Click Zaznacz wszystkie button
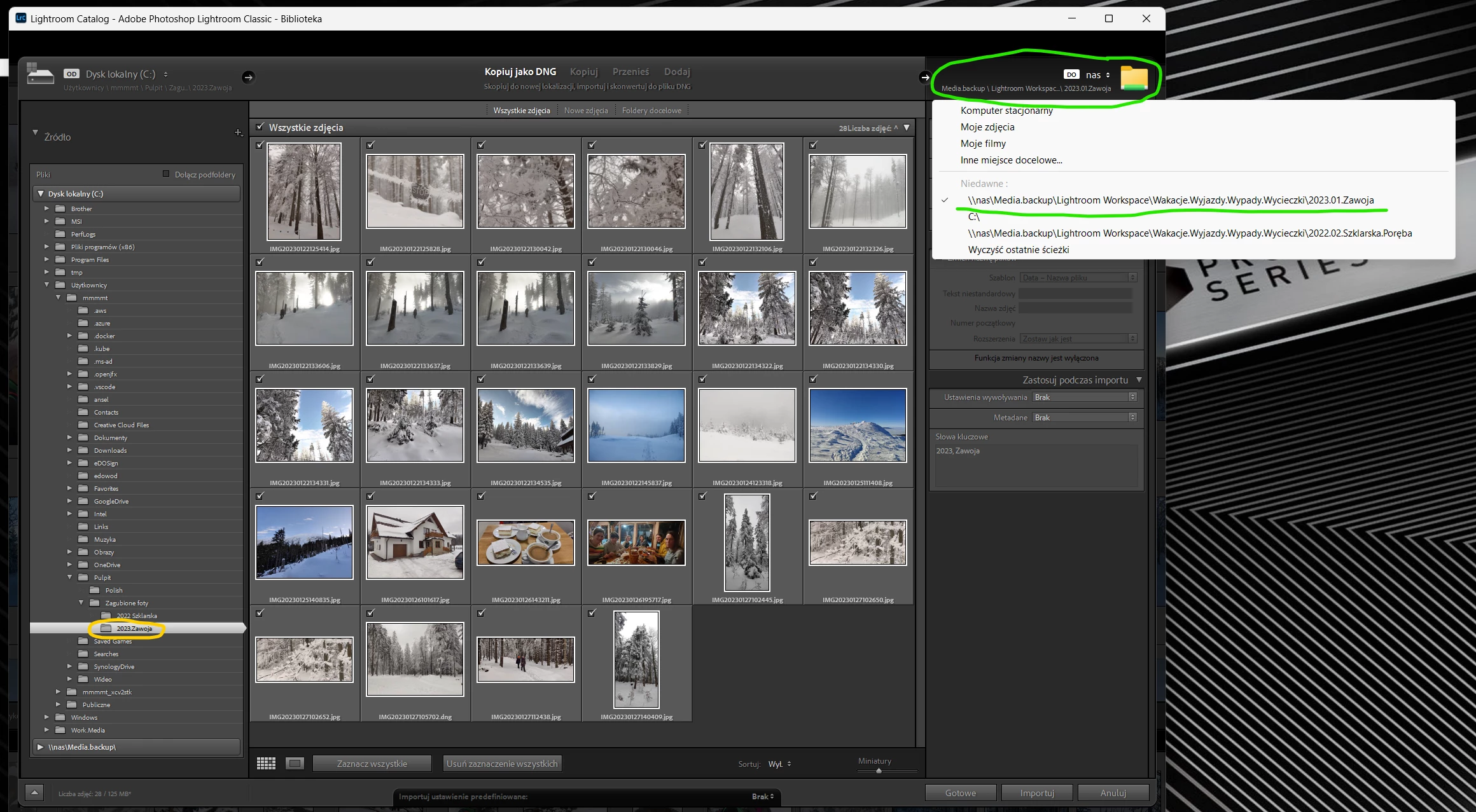Screen dimensions: 1476x812 click(x=372, y=764)
